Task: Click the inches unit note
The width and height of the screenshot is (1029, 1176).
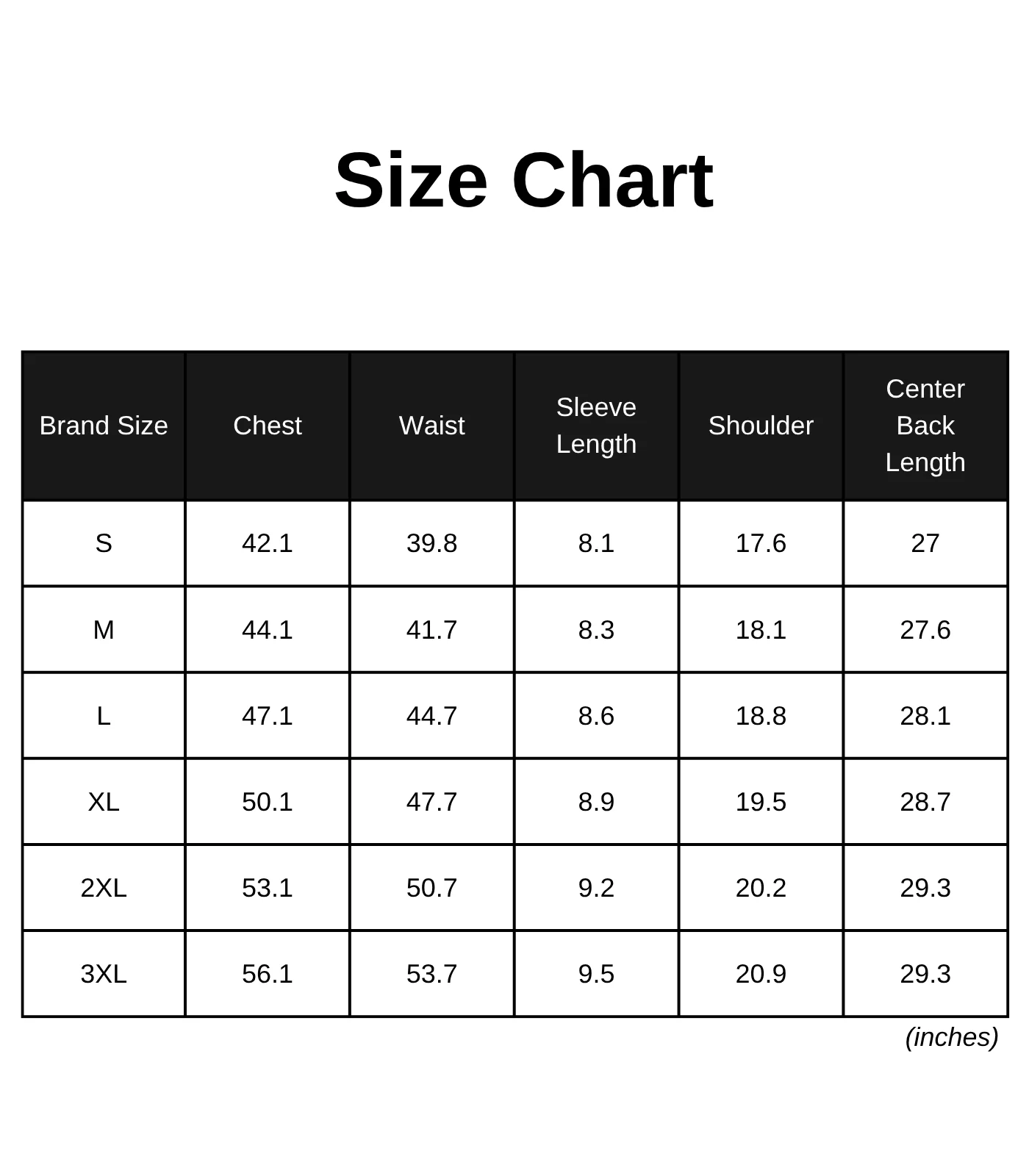Action: [952, 1037]
